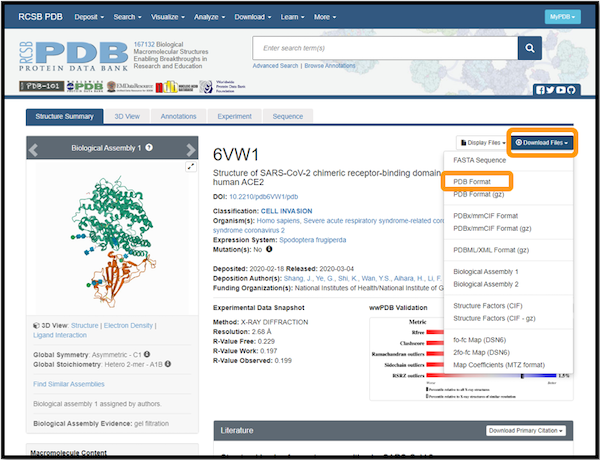This screenshot has width=600, height=460.
Task: Click the RSRZ outliers validation slider bar
Action: click(x=491, y=375)
